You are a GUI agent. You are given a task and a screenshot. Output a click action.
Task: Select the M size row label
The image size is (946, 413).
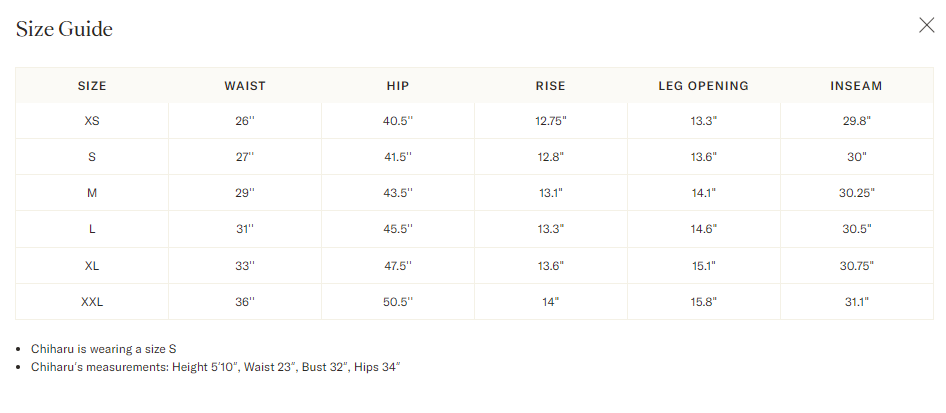pos(92,193)
